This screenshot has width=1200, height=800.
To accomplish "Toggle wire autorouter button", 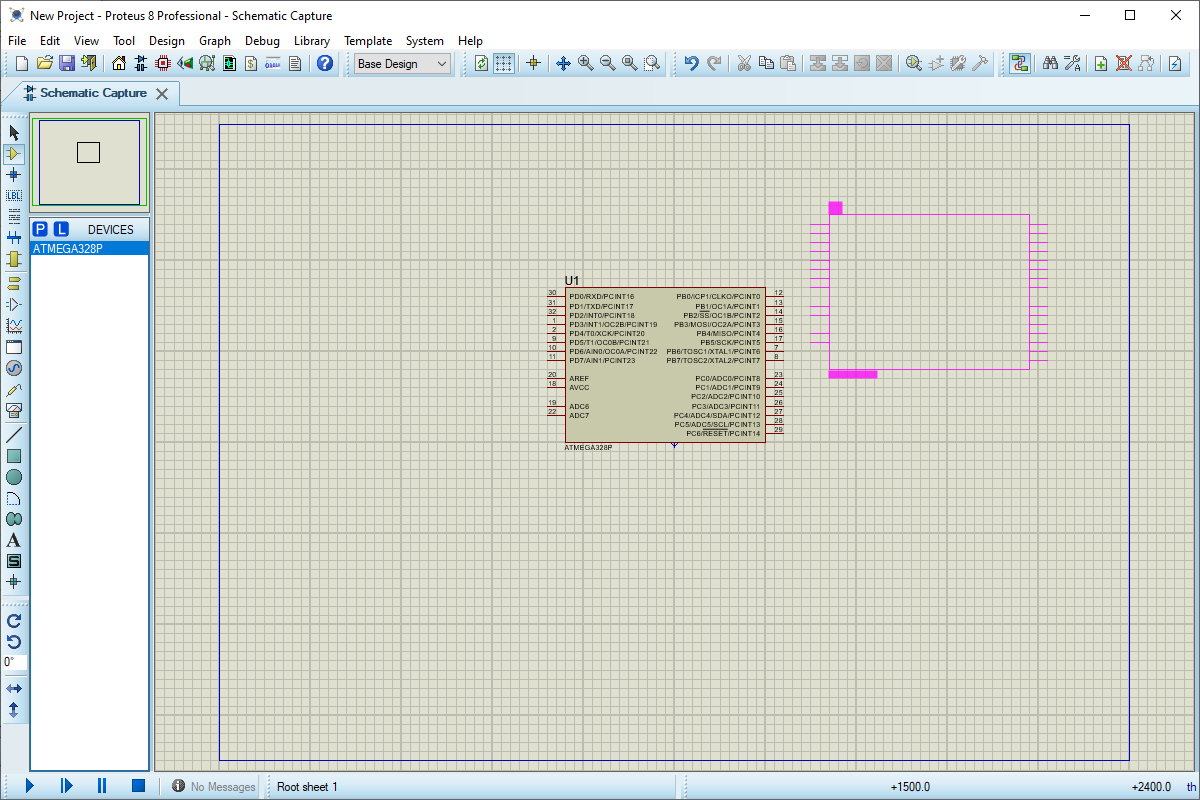I will tap(1019, 63).
